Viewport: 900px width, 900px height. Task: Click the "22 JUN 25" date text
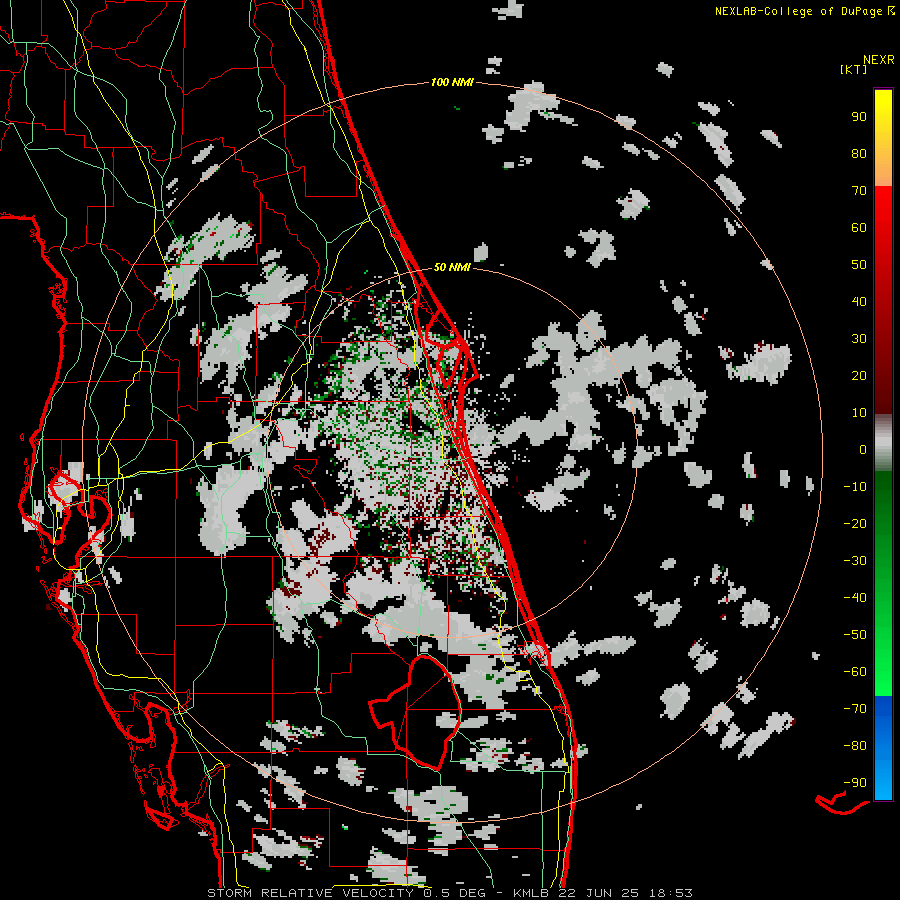coord(600,893)
